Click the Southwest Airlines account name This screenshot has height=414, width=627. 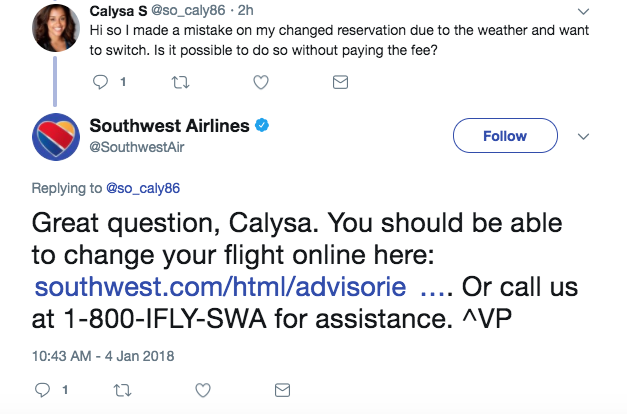coord(167,127)
